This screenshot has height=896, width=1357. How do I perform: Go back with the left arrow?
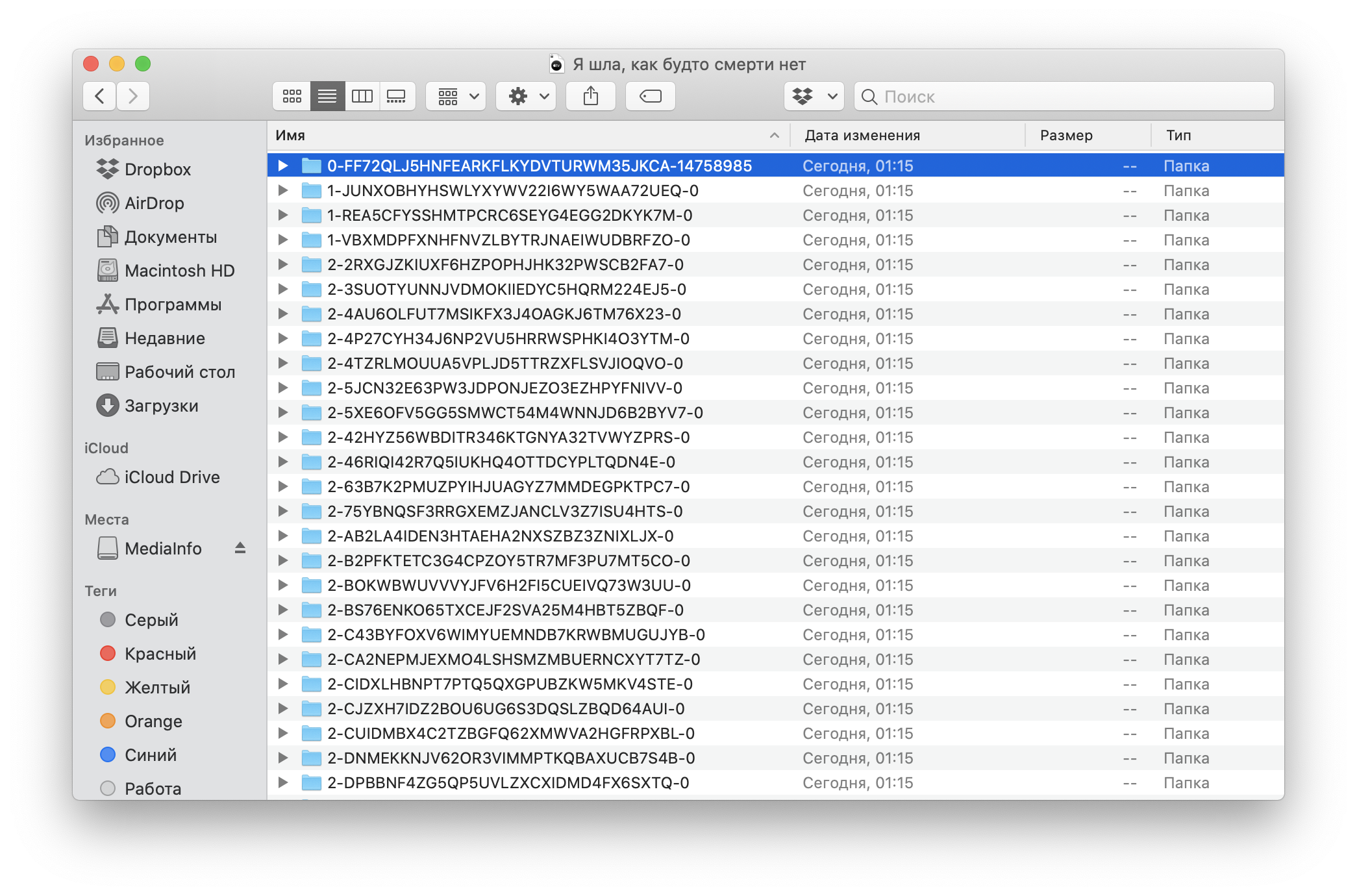tap(100, 96)
